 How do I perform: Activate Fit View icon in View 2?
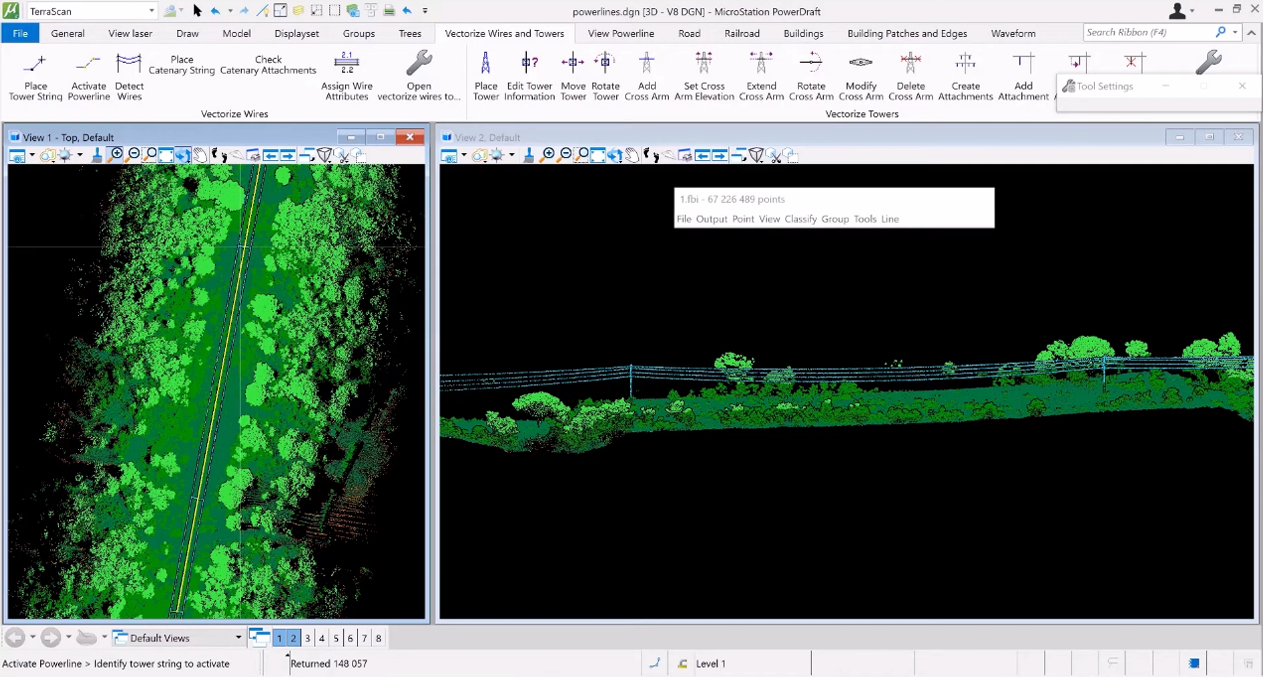[x=598, y=155]
